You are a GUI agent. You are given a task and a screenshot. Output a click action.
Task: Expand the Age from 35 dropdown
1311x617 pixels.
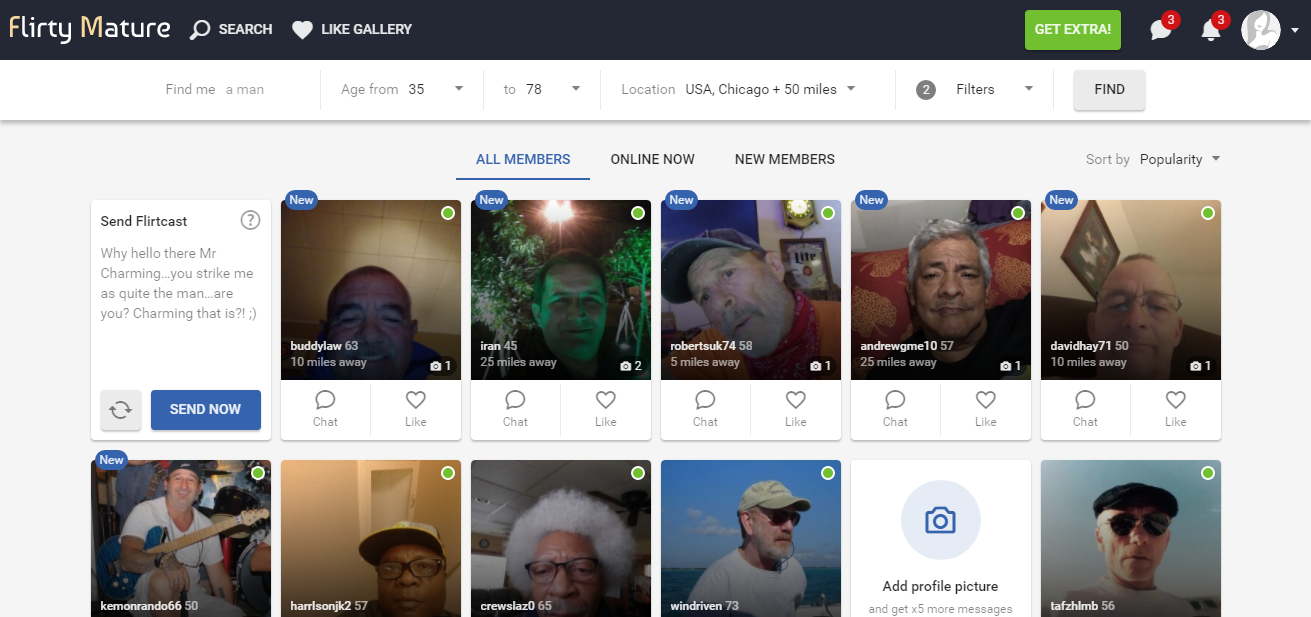404,89
